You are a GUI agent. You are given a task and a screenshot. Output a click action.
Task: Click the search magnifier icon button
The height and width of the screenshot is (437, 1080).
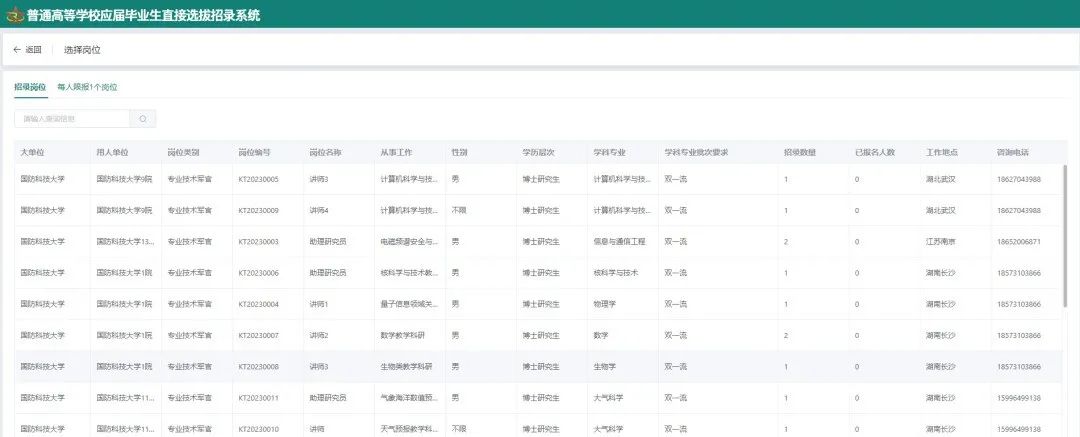pyautogui.click(x=144, y=119)
